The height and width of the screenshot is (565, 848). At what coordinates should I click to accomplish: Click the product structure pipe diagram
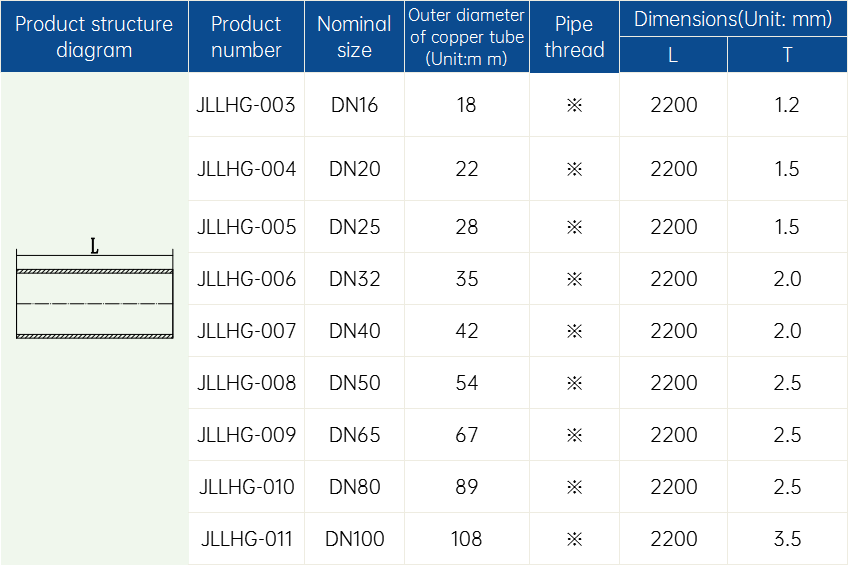coord(95,289)
